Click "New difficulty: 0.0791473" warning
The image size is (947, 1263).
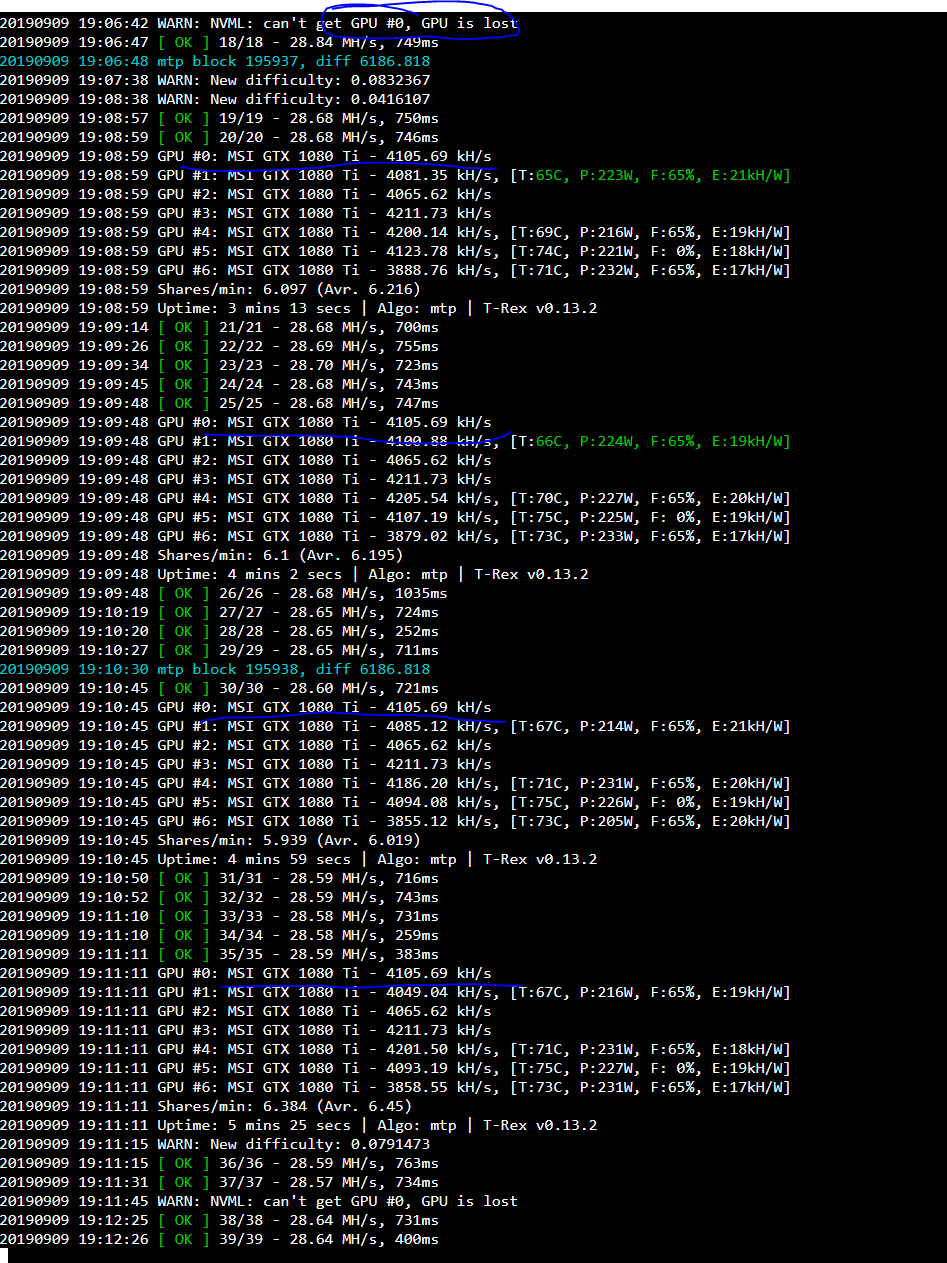[x=215, y=1144]
